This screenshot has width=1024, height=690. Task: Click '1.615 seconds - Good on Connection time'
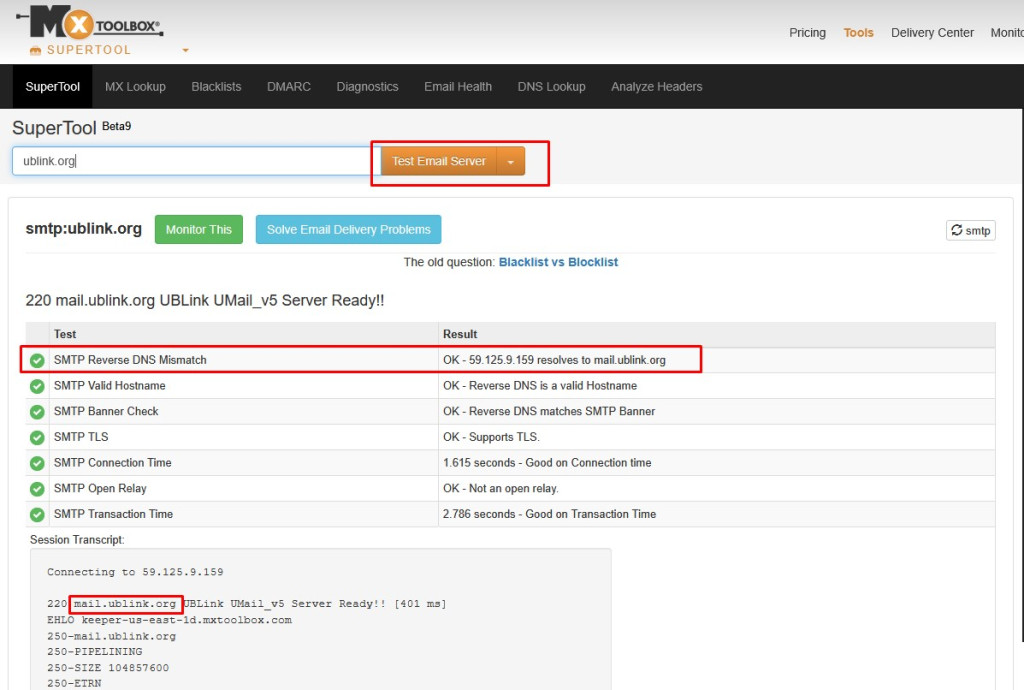tap(547, 463)
